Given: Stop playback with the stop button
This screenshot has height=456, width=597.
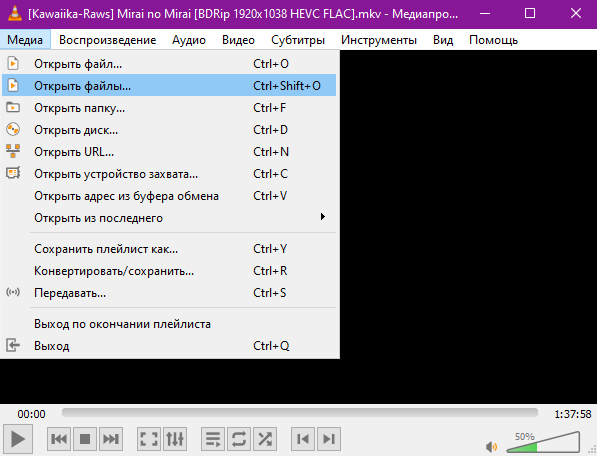Looking at the screenshot, I should tap(85, 439).
